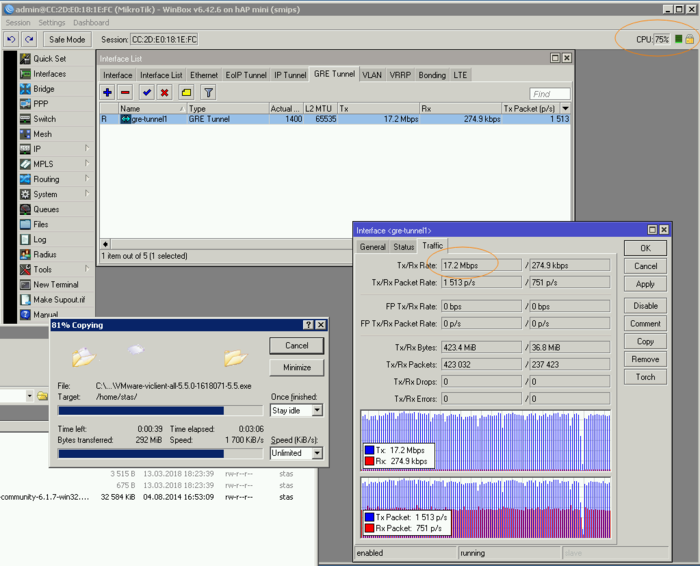Viewport: 700px width, 566px height.
Task: Click the Copy button in gre-tunnel1 dialog
Action: [646, 341]
